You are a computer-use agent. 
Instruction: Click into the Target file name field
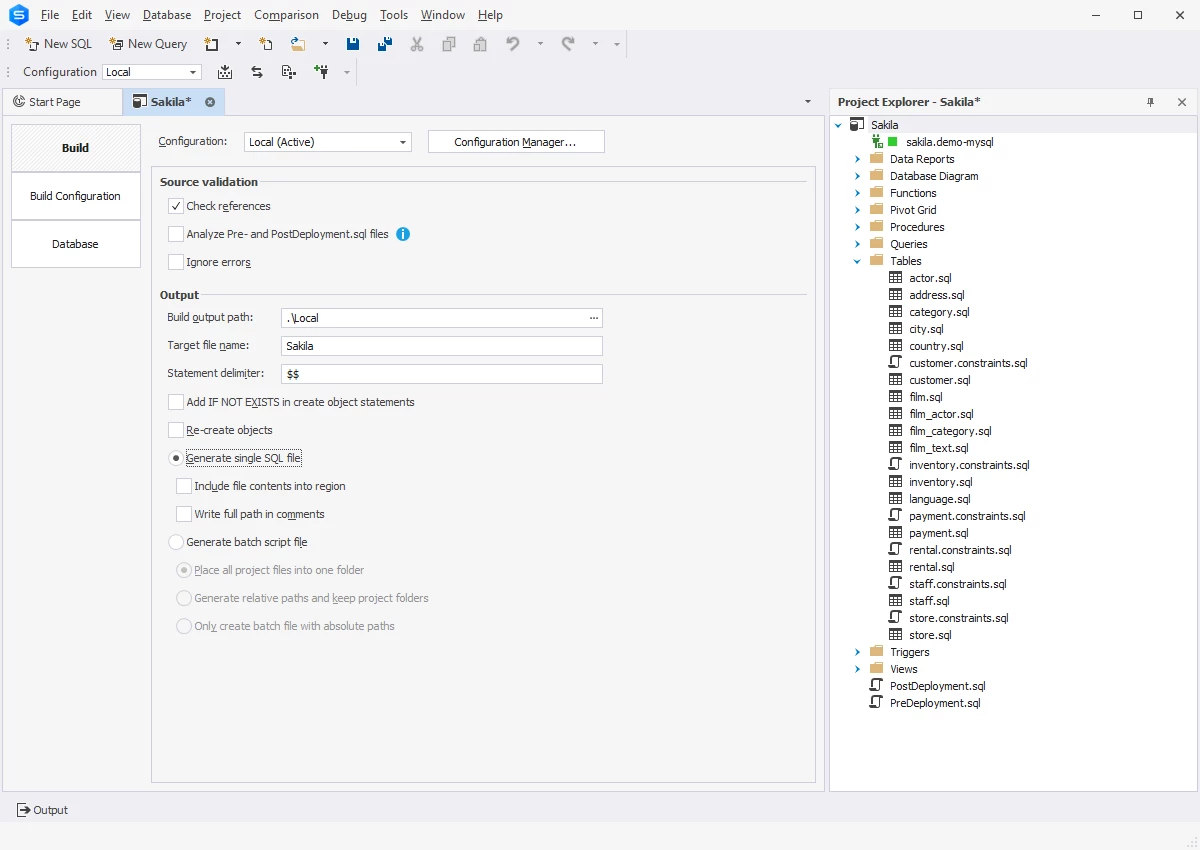pos(441,346)
